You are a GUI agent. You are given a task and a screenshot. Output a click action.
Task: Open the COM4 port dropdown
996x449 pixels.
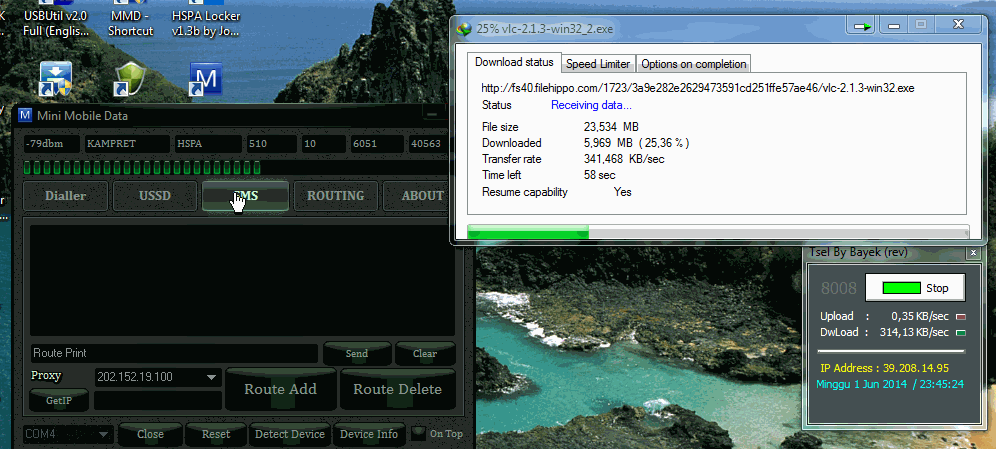click(102, 435)
